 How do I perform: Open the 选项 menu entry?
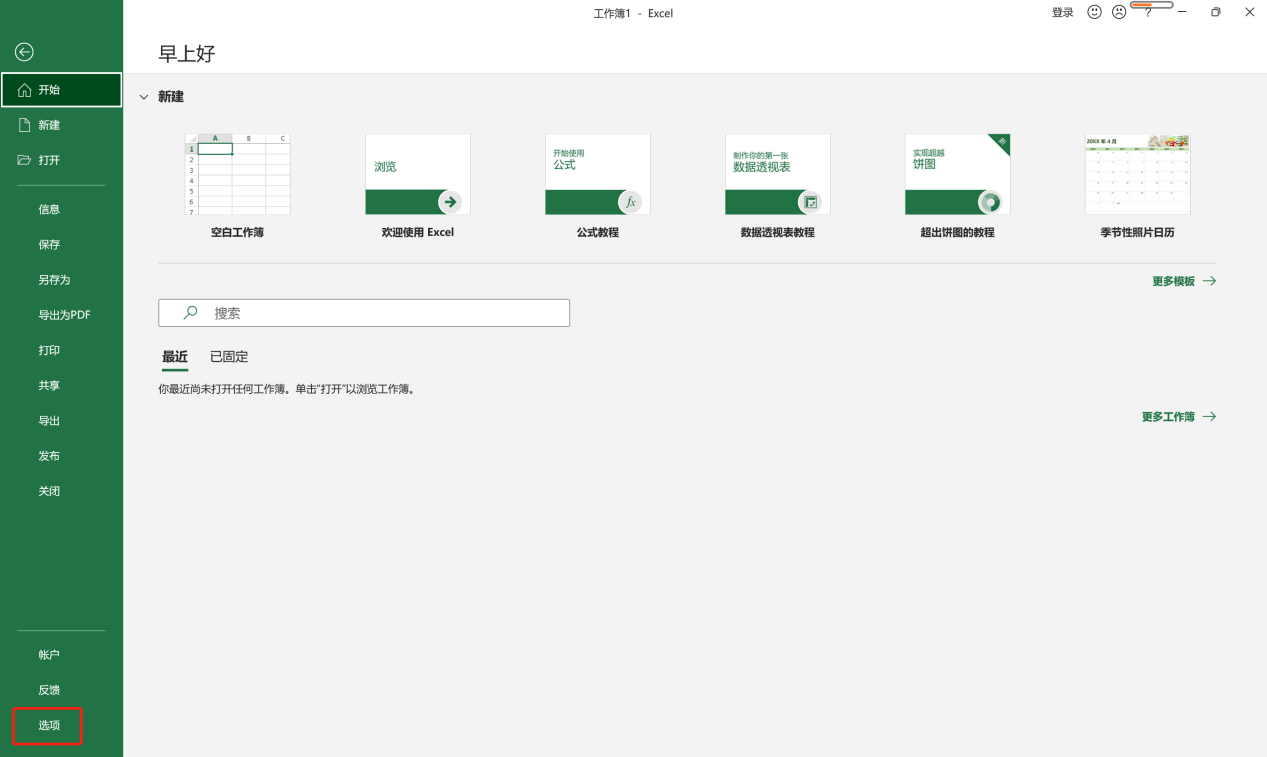(47, 726)
